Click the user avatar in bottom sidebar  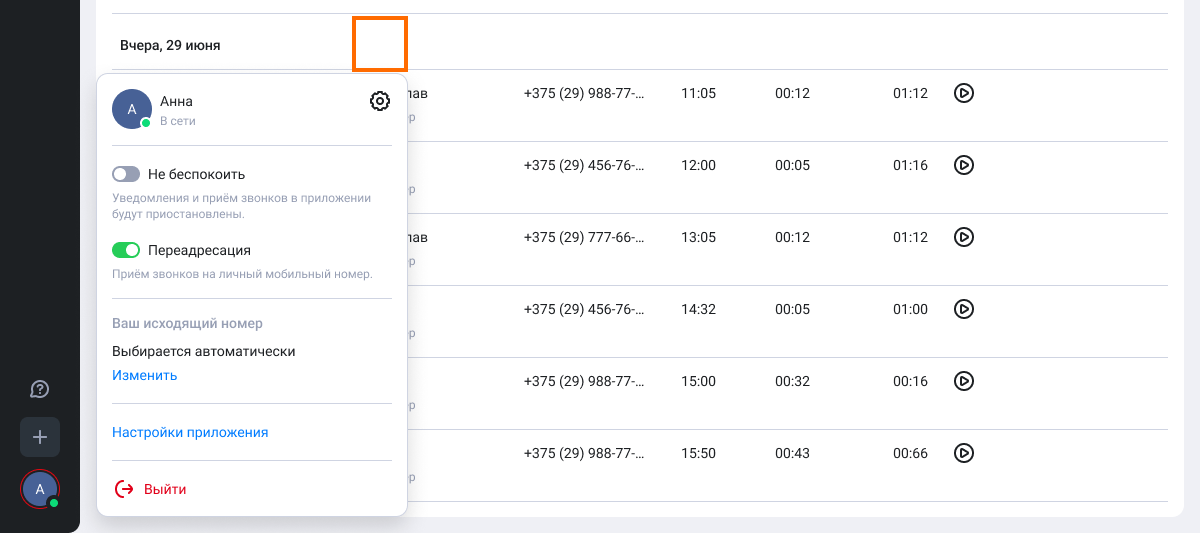click(x=40, y=489)
